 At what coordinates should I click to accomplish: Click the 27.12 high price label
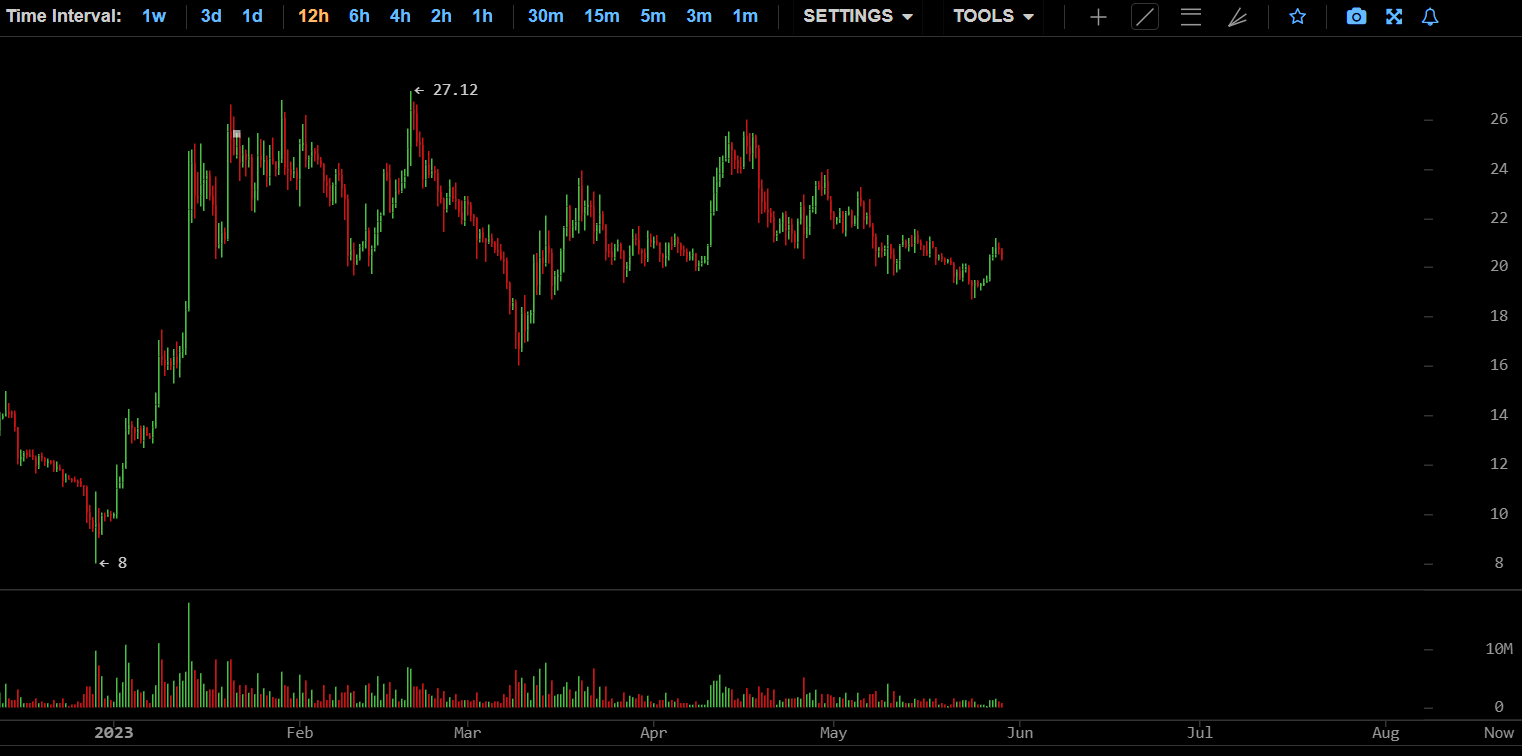coord(455,90)
